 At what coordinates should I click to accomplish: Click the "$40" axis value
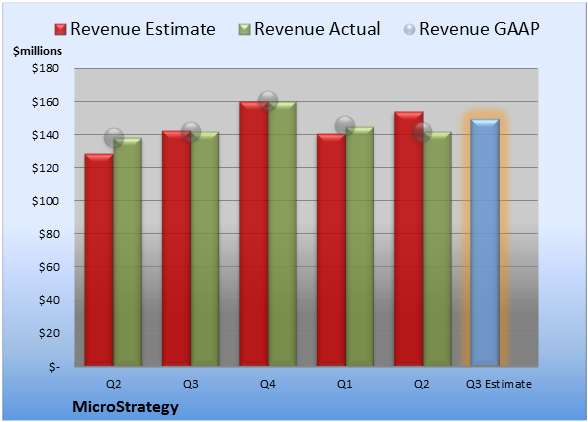point(49,300)
